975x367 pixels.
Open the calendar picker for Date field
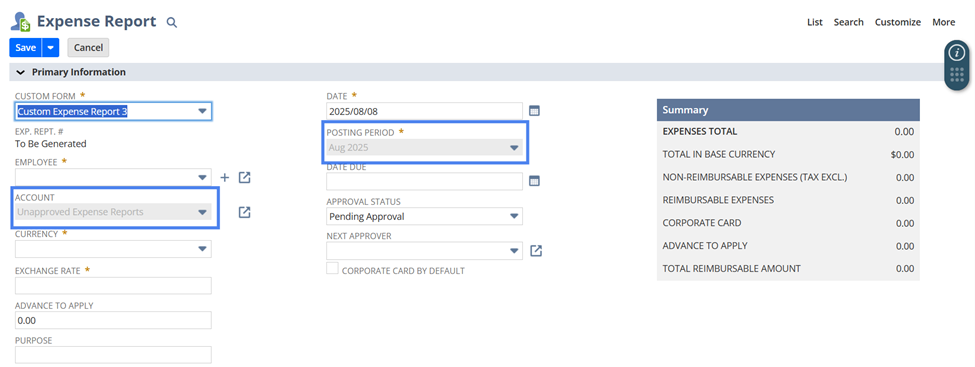tap(534, 111)
